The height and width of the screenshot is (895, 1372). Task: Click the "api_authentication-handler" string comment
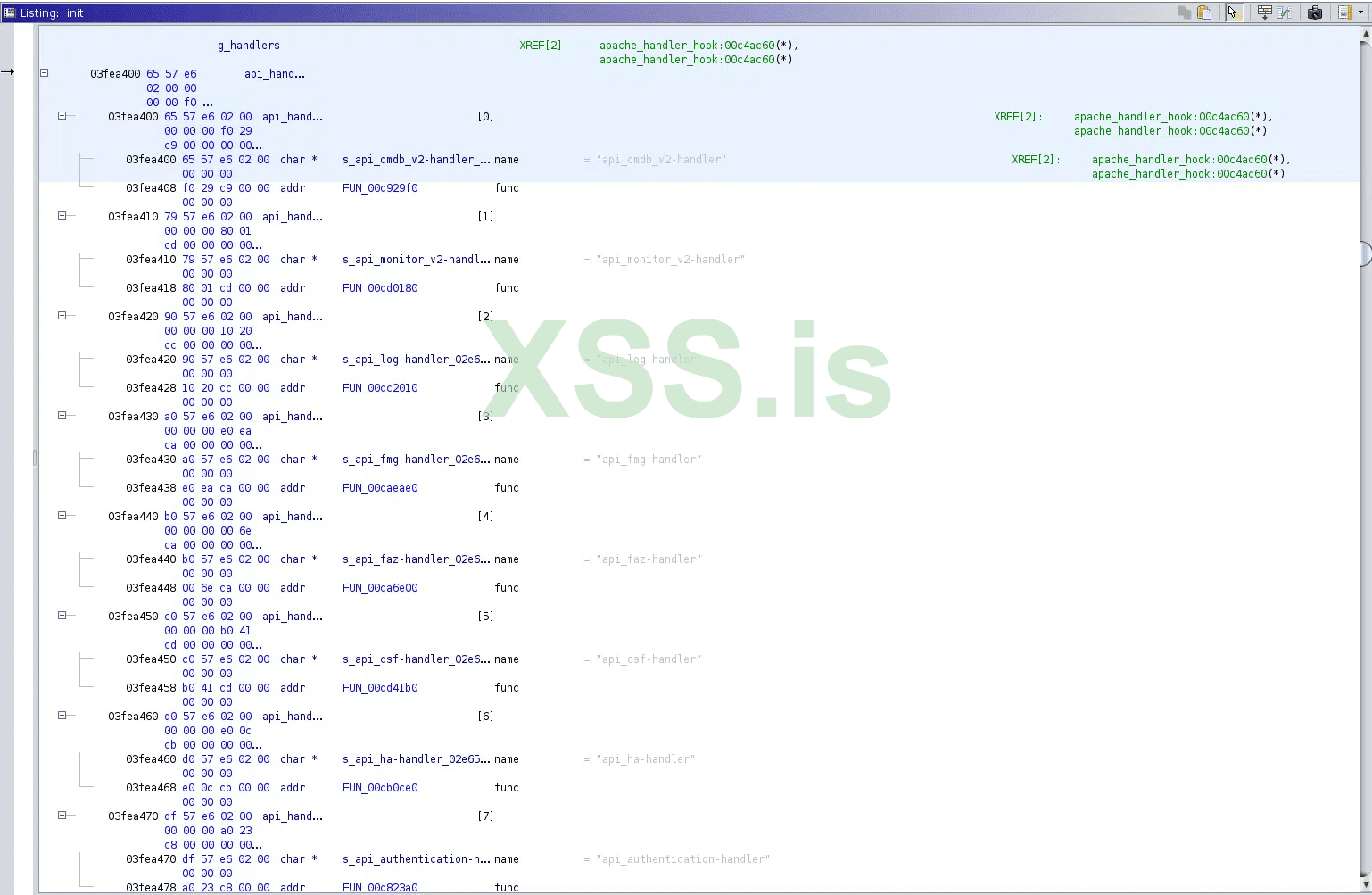pos(683,859)
